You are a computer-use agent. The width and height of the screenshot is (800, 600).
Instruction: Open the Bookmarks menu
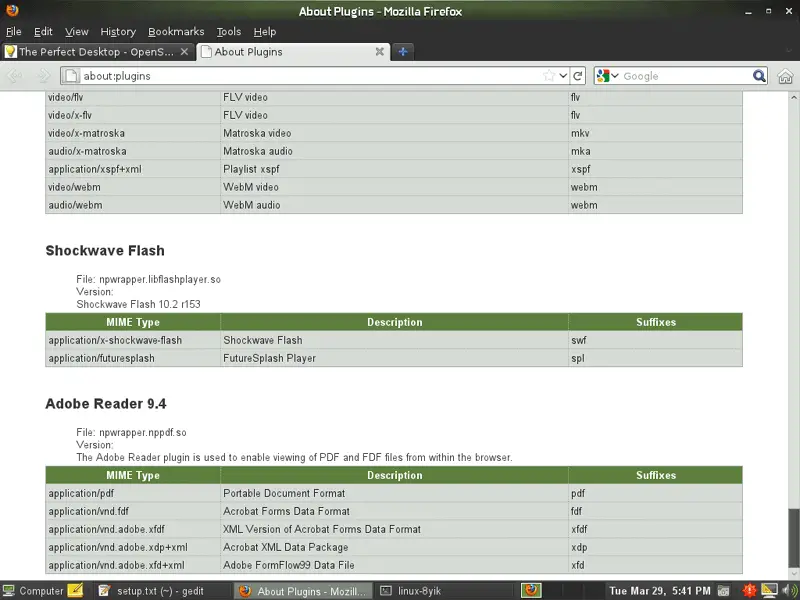[x=176, y=32]
